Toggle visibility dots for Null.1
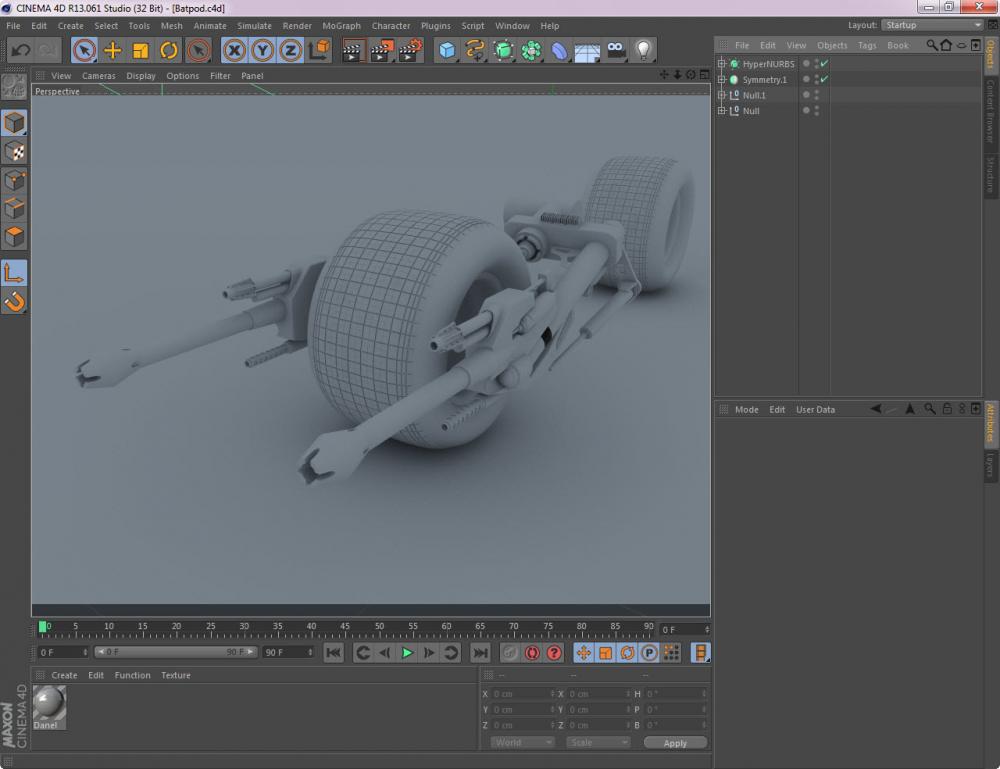Screen dimensions: 1000x769 [816, 95]
